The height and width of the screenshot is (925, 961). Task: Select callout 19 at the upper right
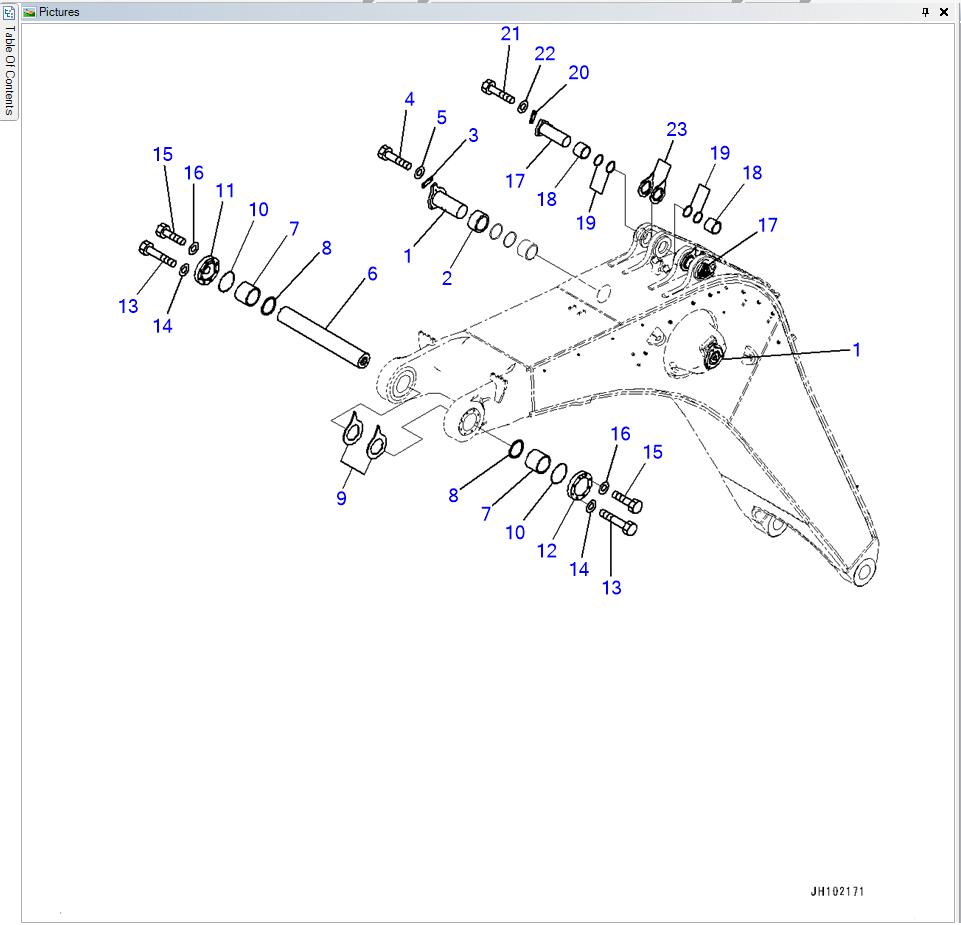[x=720, y=153]
